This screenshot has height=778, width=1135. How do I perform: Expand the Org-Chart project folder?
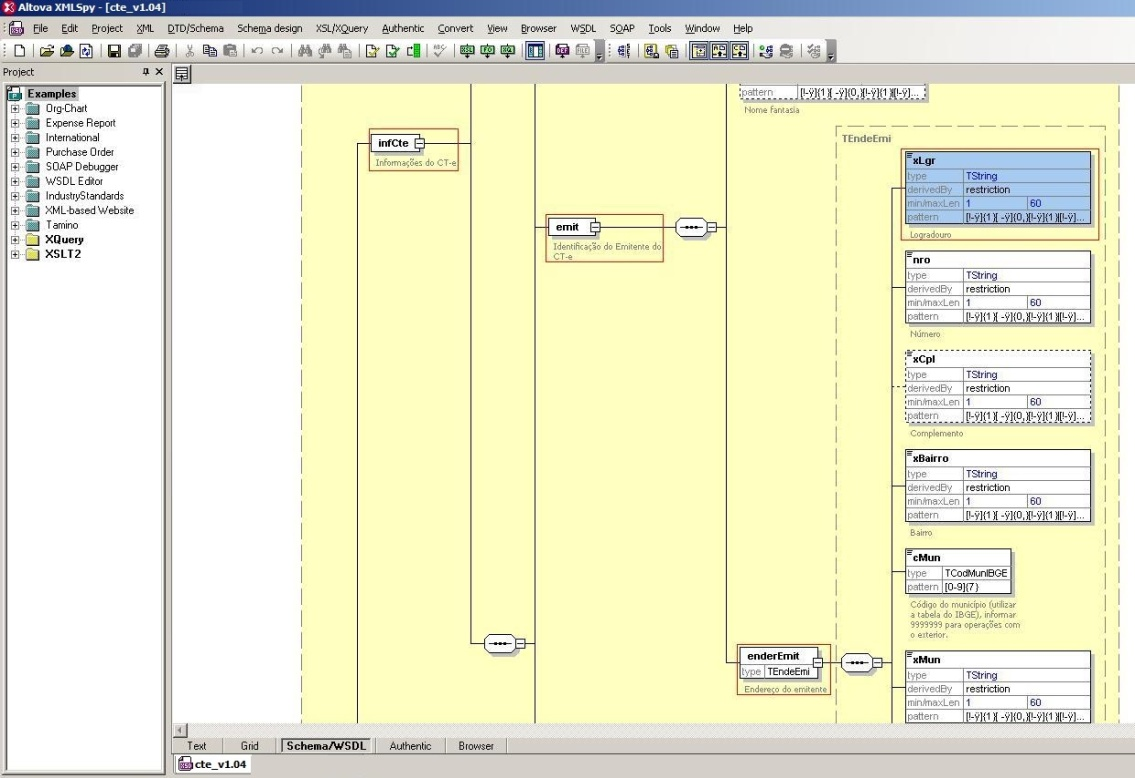16,109
